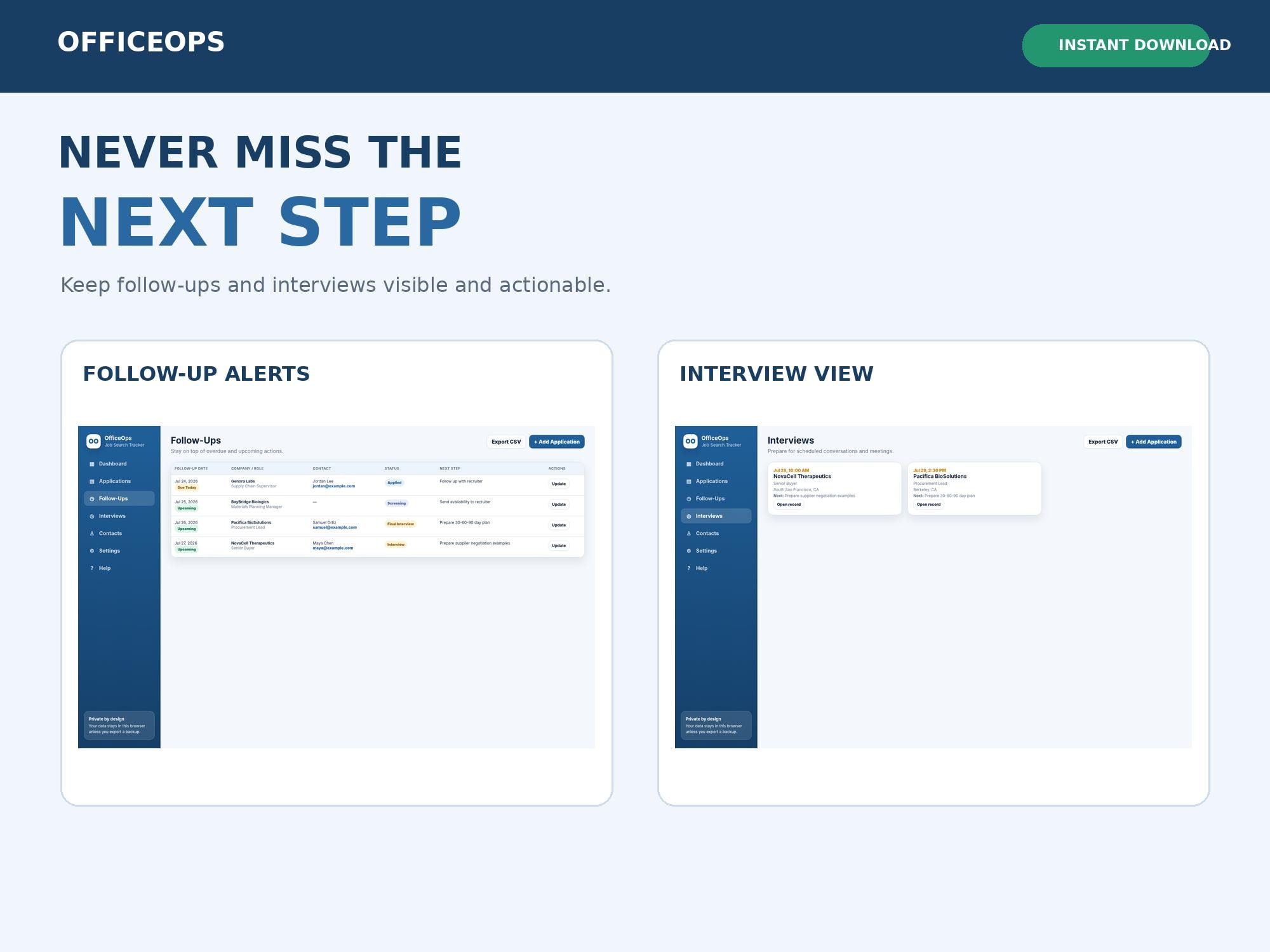The image size is (1270, 952).
Task: Click Export CSV on Follow-Ups page
Action: pos(506,442)
